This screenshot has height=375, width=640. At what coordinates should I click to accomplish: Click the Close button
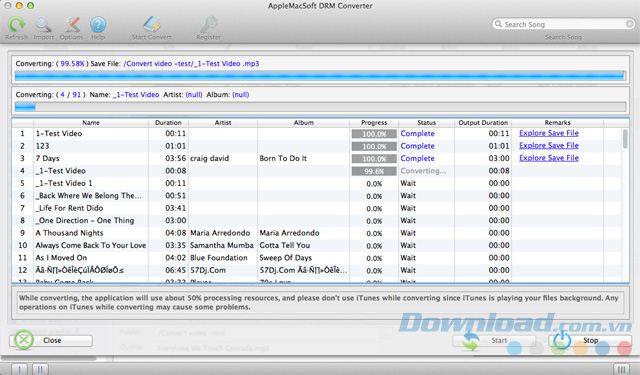tap(51, 340)
